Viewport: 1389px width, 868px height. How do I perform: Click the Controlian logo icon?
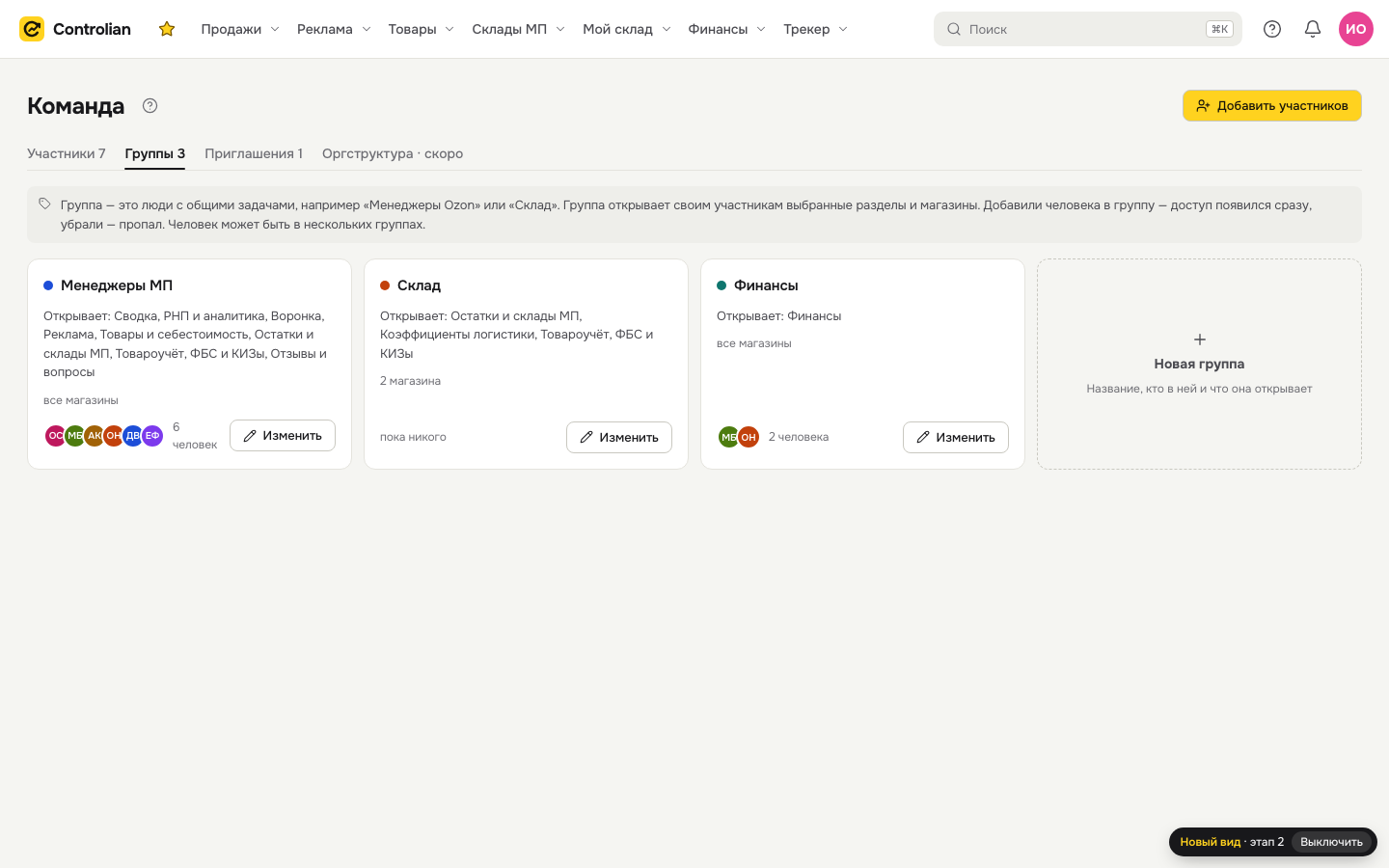[32, 29]
